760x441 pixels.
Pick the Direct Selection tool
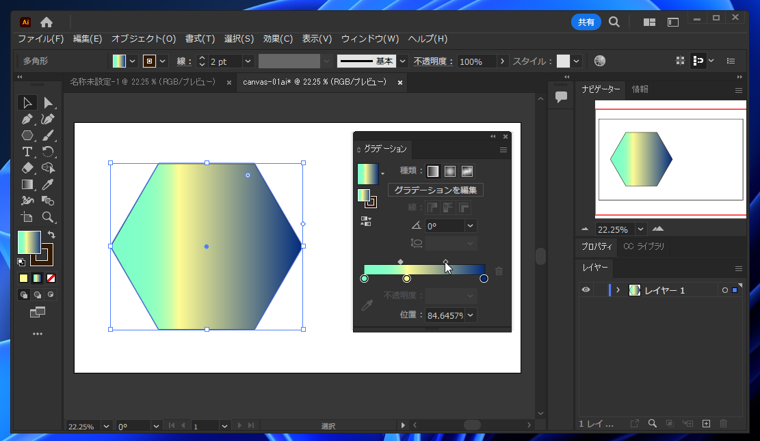[47, 103]
